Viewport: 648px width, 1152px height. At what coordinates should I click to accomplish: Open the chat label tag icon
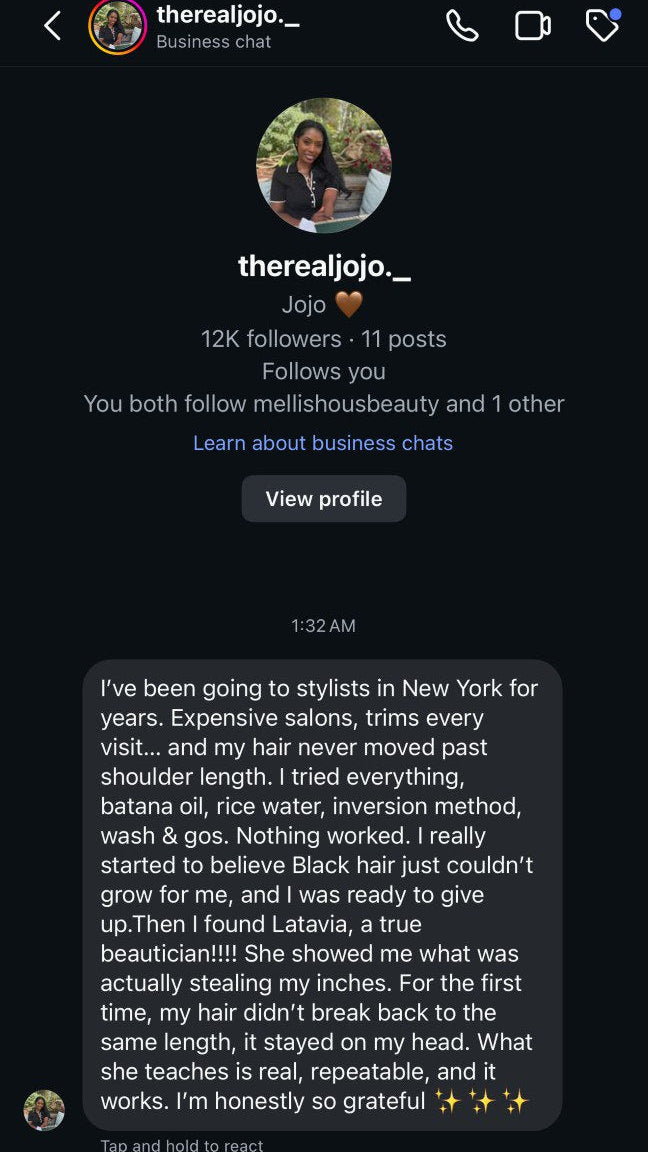click(x=602, y=26)
